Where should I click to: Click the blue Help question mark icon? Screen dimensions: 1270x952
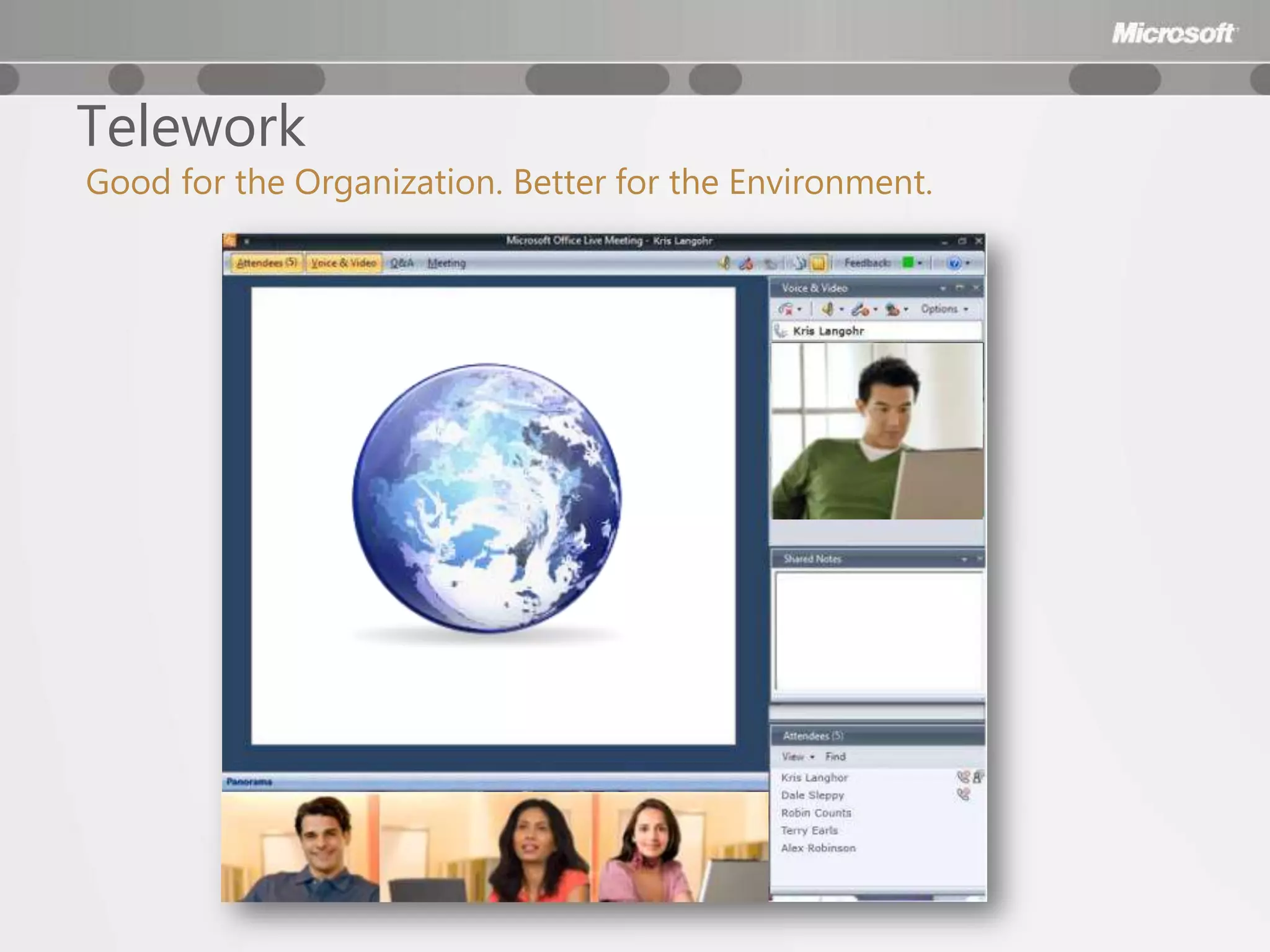click(954, 263)
